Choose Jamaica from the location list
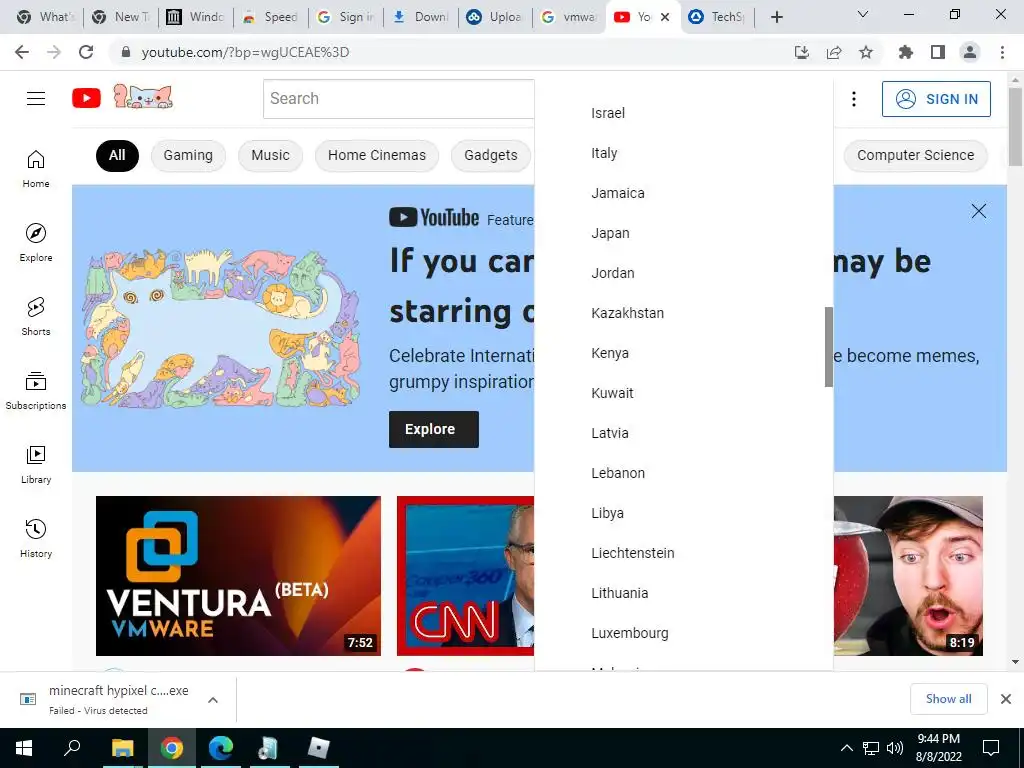Image resolution: width=1024 pixels, height=768 pixels. (x=684, y=193)
